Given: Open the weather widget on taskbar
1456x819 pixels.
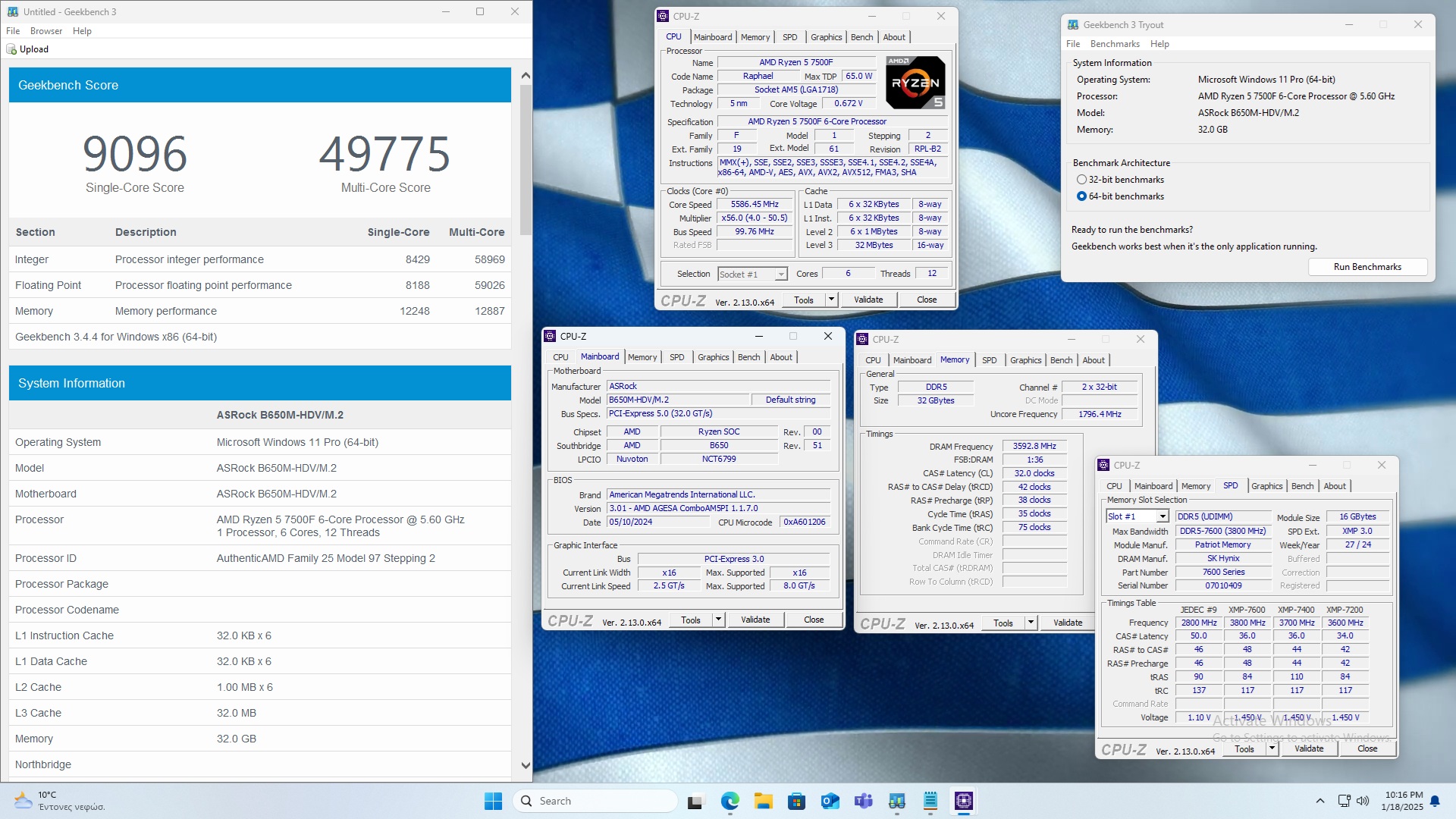Looking at the screenshot, I should (x=61, y=801).
